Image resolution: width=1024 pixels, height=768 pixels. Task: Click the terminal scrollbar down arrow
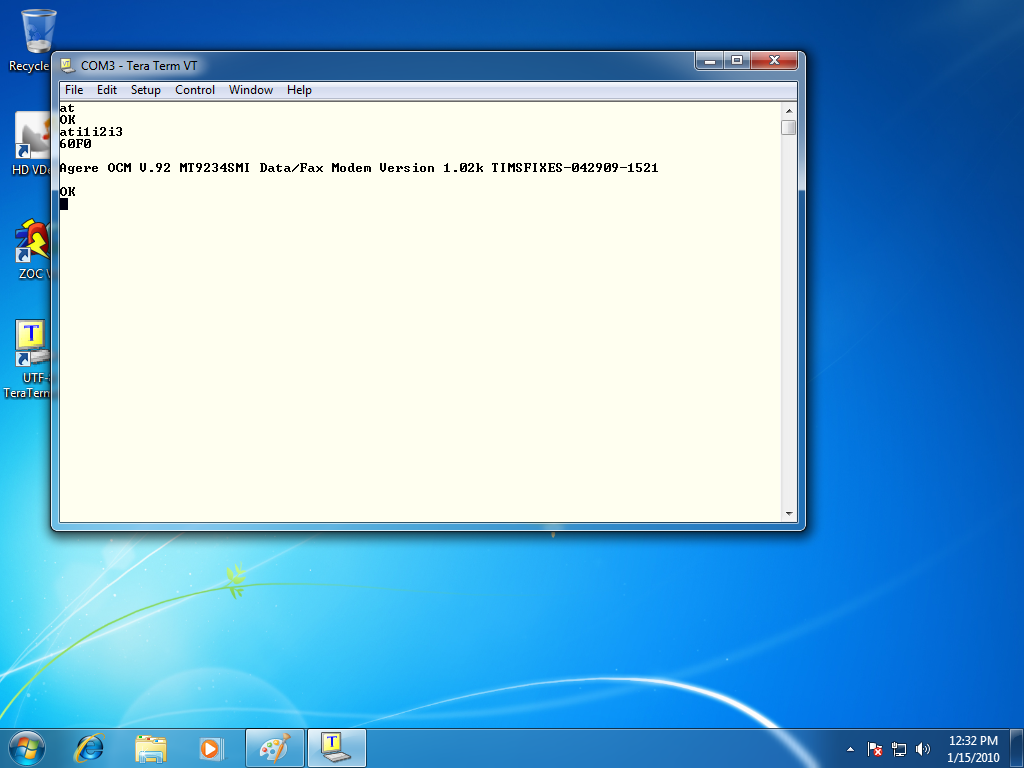[789, 513]
